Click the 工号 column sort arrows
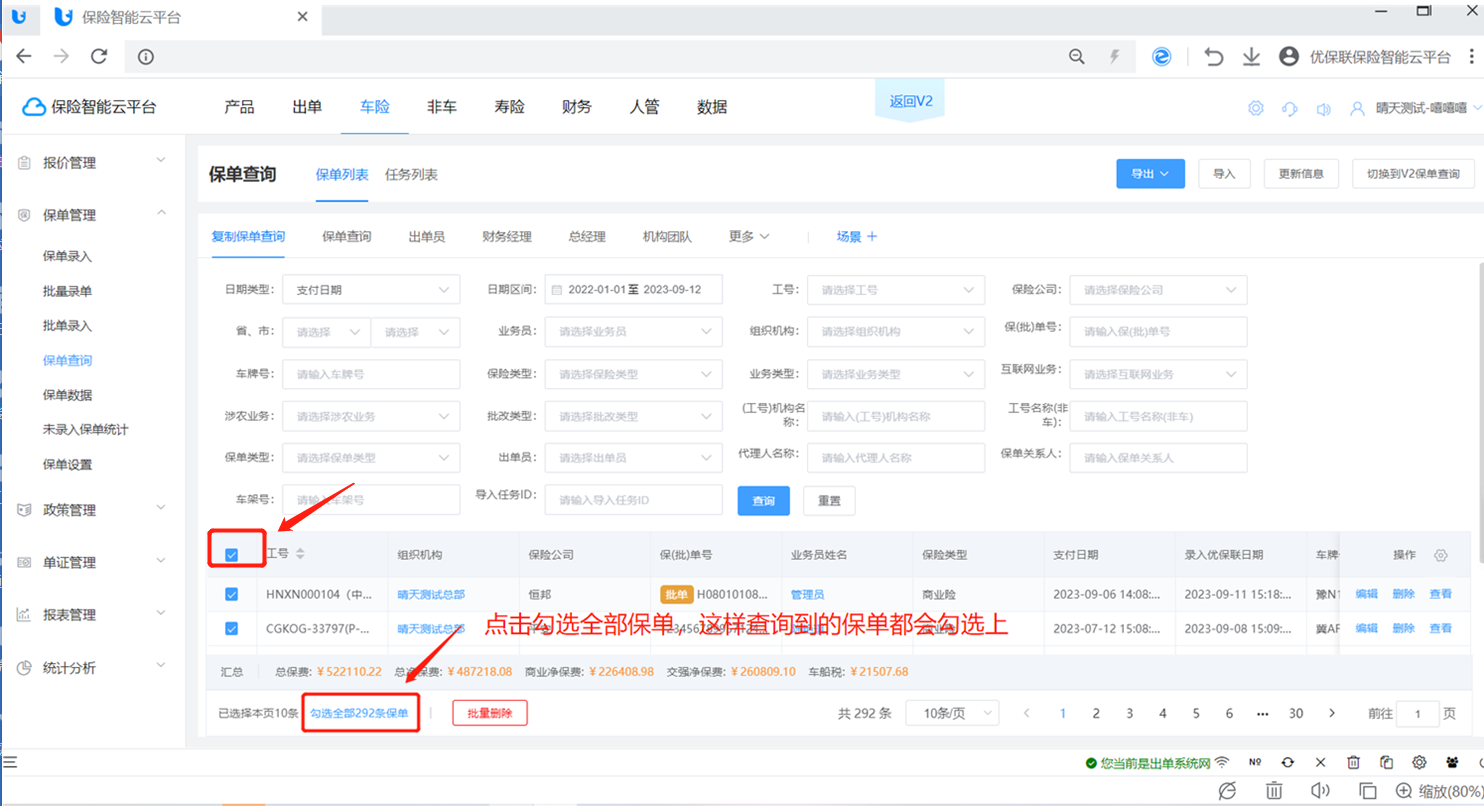Screen dimensions: 1484x806 click(300, 554)
